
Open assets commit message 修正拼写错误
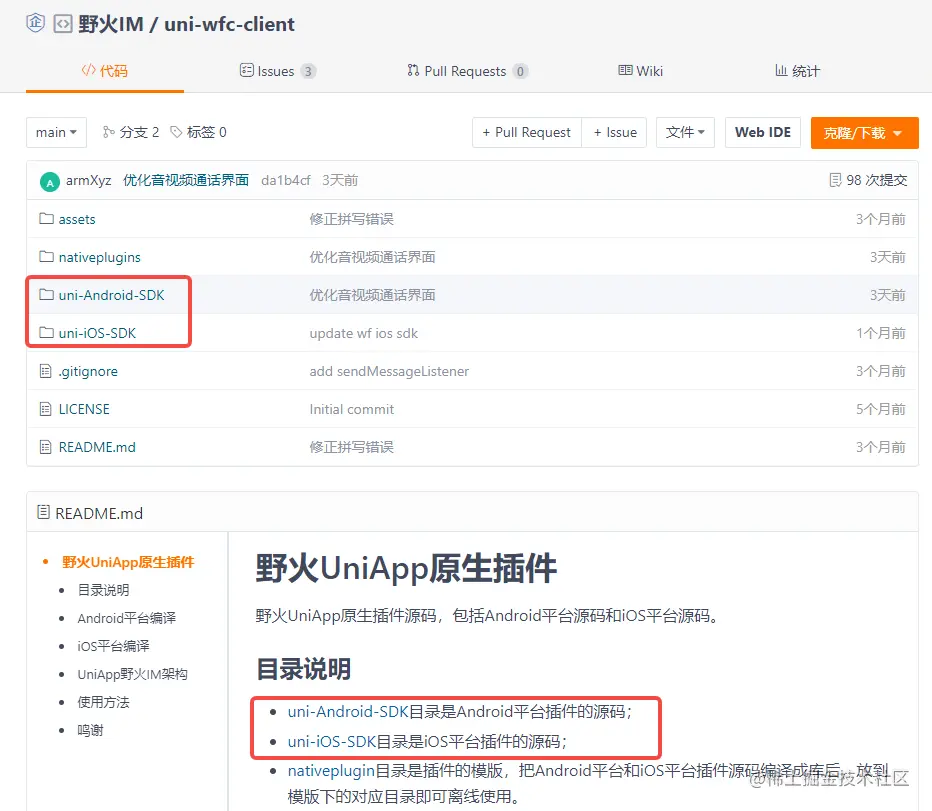pyautogui.click(x=351, y=219)
